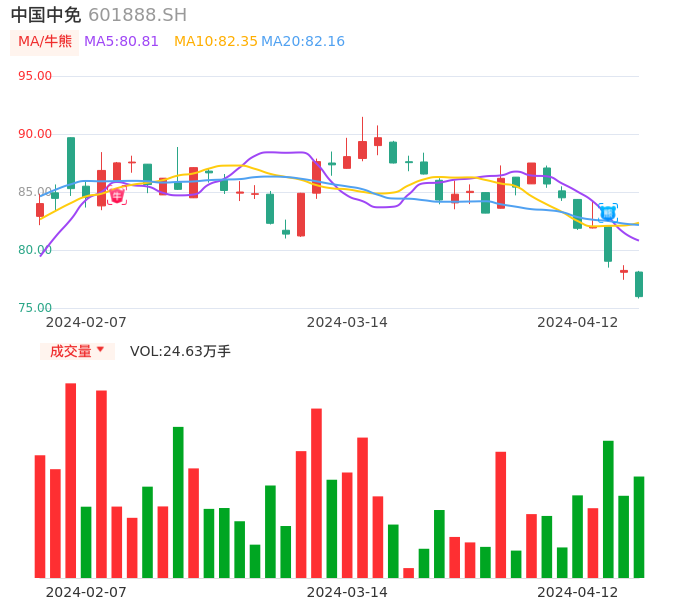Viewport: 686px width, 606px height.
Task: Click the VOL:24.63万手 volume readout
Action: tap(180, 351)
